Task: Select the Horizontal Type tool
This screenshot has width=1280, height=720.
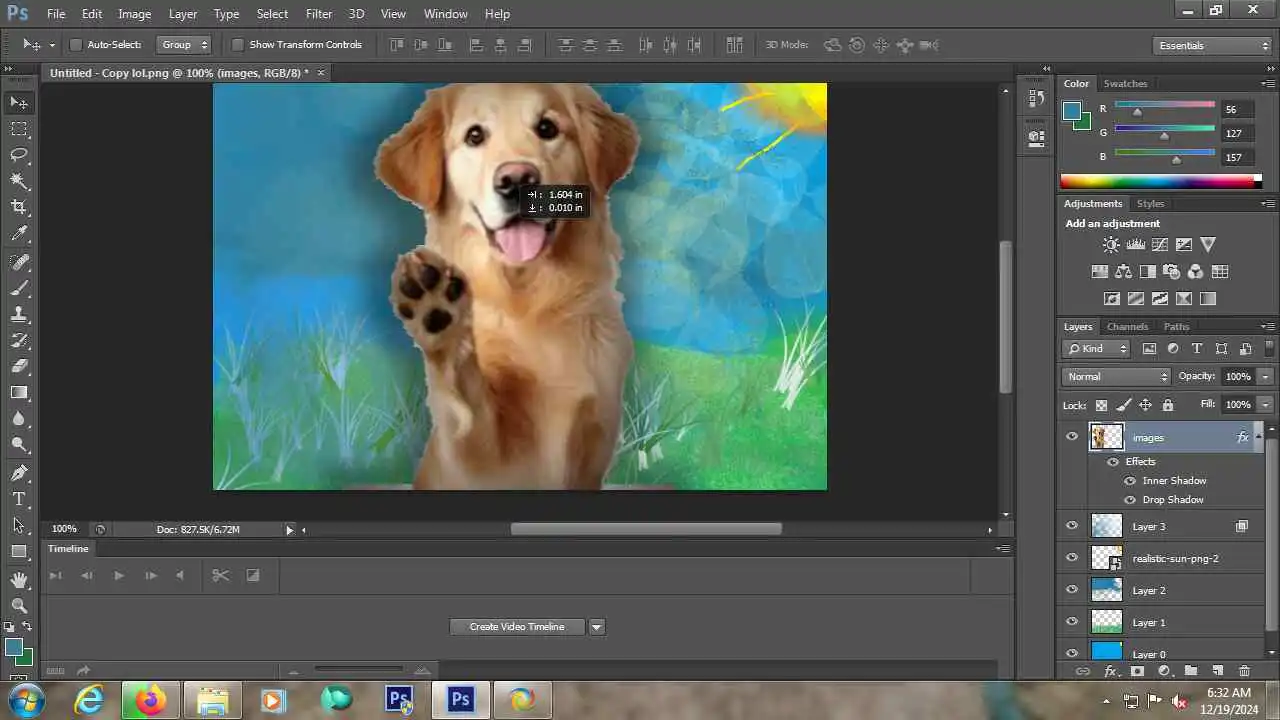Action: tap(19, 499)
